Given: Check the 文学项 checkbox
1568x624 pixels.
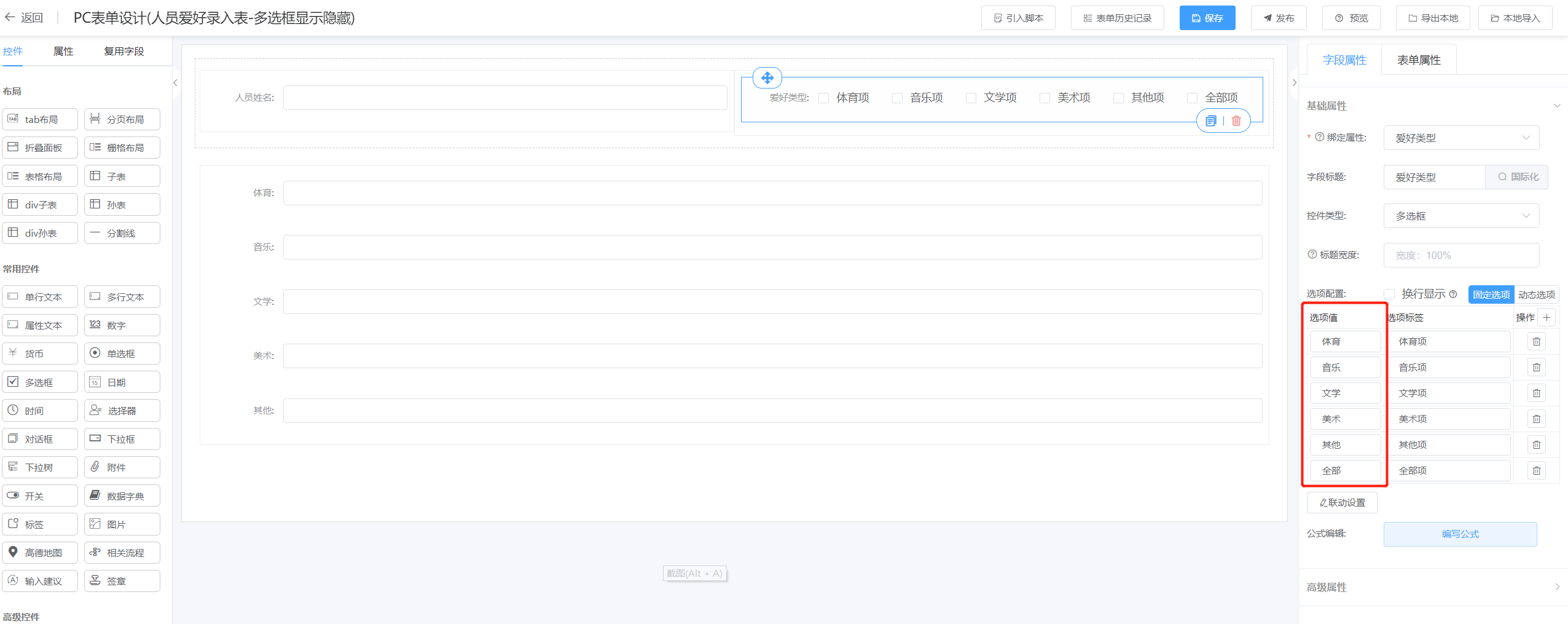Looking at the screenshot, I should click(x=971, y=98).
